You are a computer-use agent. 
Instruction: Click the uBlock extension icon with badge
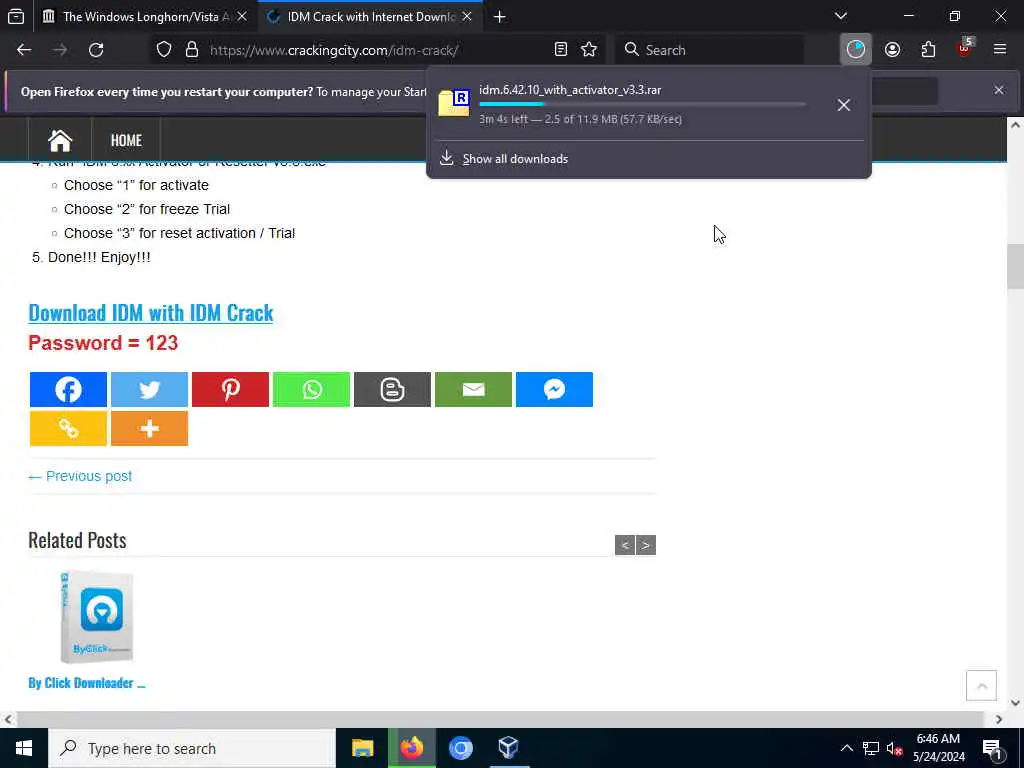(965, 48)
